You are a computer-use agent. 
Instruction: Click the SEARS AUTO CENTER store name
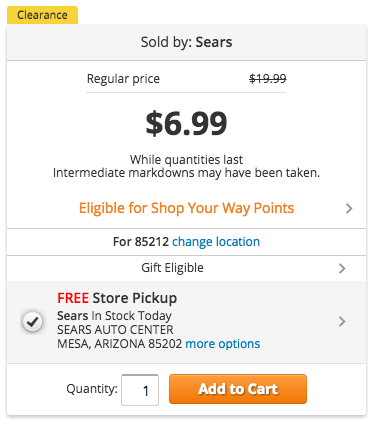115,330
